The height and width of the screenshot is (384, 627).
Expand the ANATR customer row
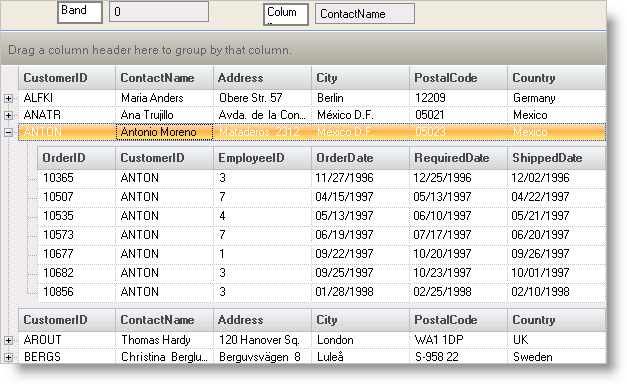coord(8,115)
